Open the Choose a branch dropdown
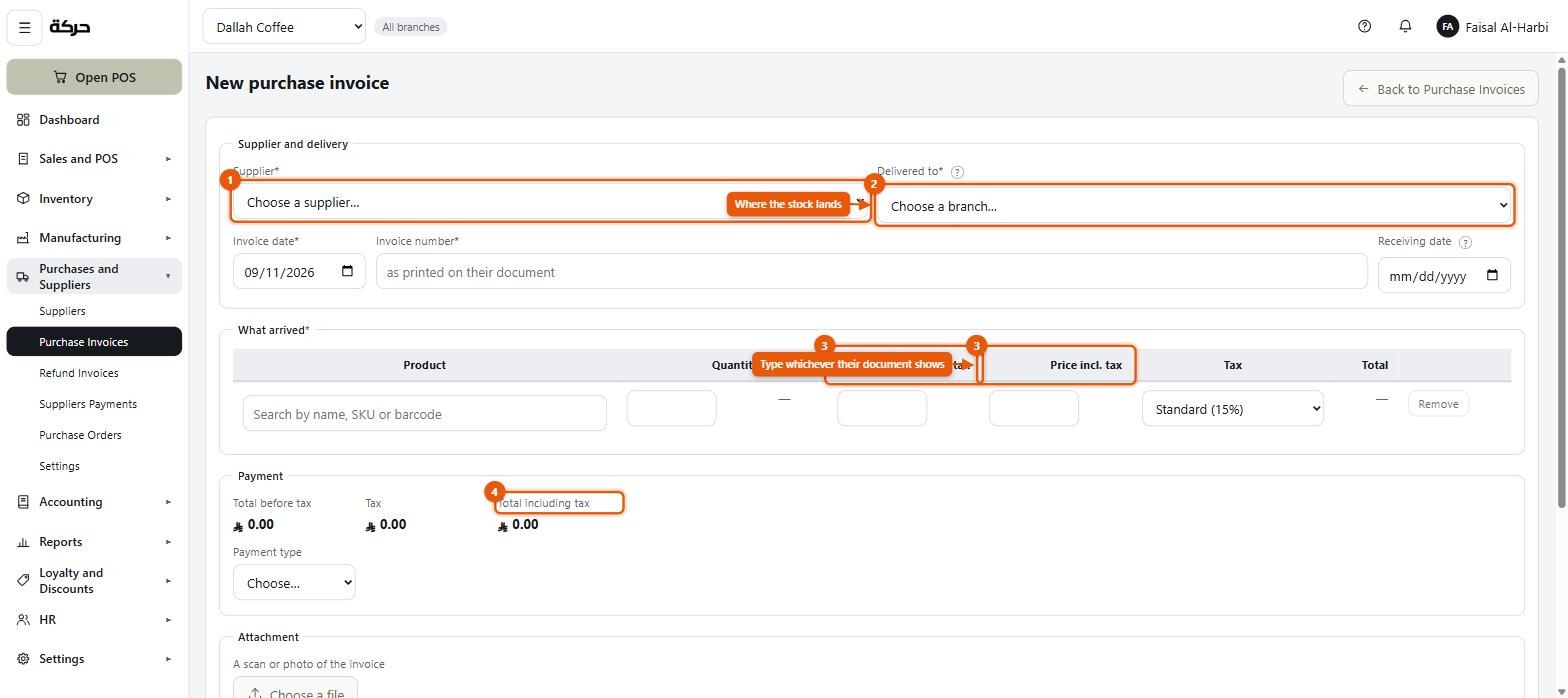The width and height of the screenshot is (1568, 698). point(1194,206)
